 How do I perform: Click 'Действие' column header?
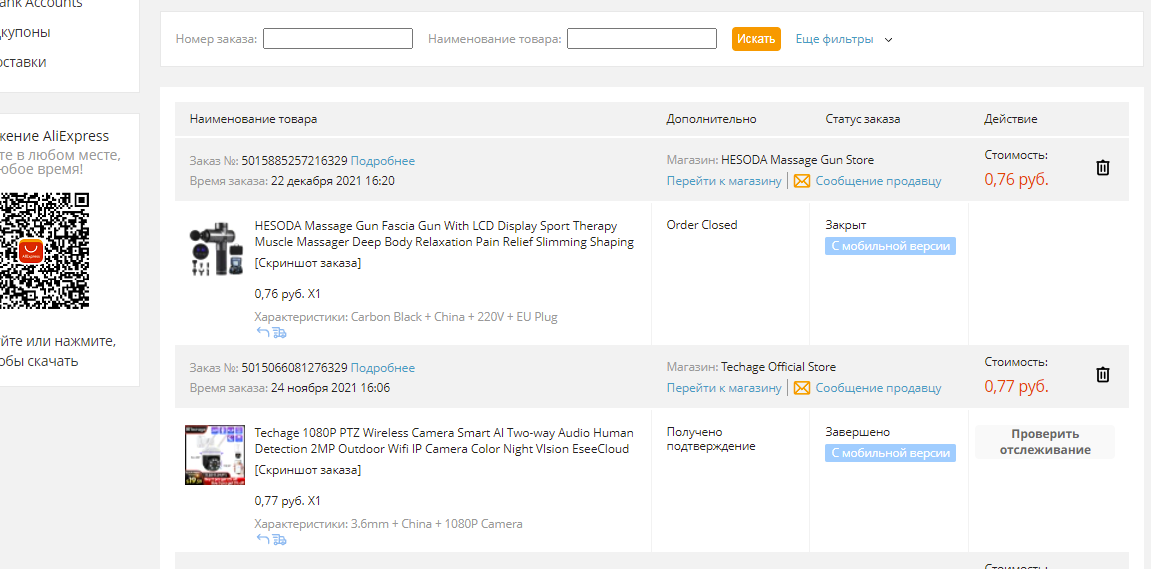pos(1011,119)
